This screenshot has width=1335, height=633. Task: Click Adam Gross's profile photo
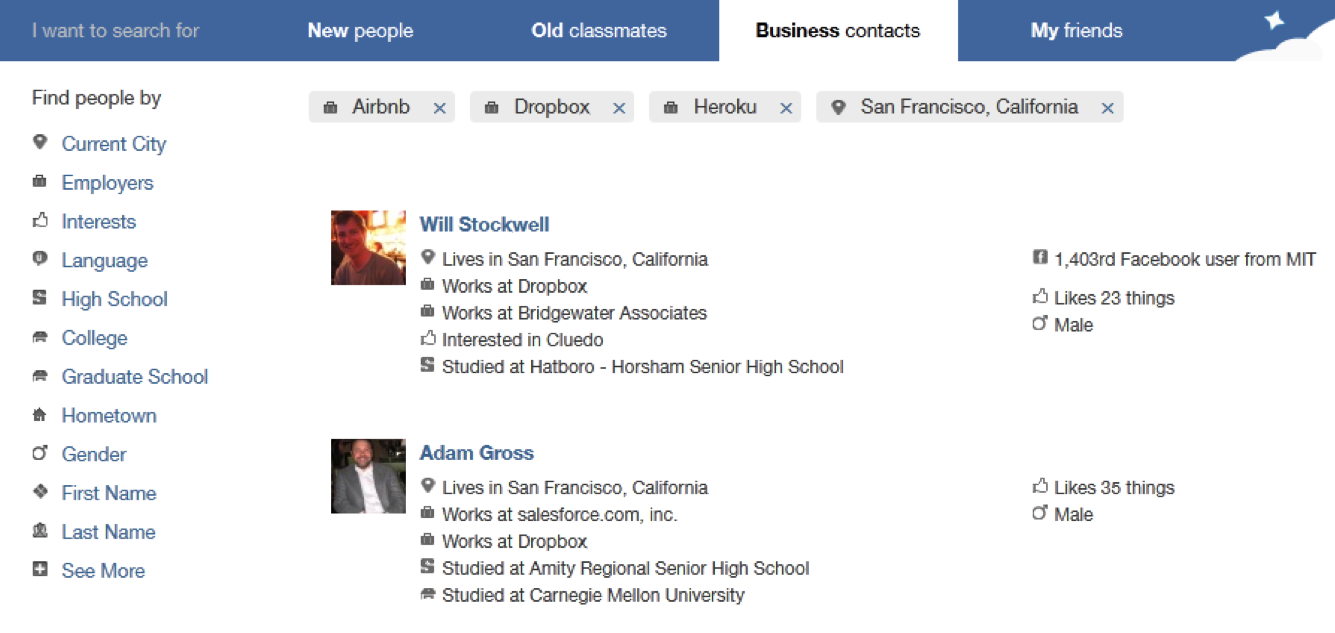point(368,476)
